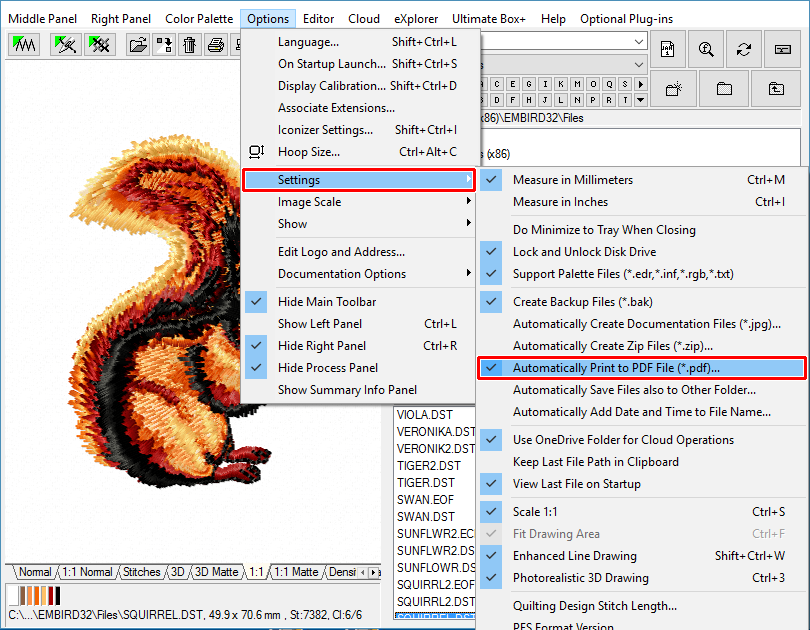Open the second dropdown below it
This screenshot has height=630, width=810.
pos(638,65)
